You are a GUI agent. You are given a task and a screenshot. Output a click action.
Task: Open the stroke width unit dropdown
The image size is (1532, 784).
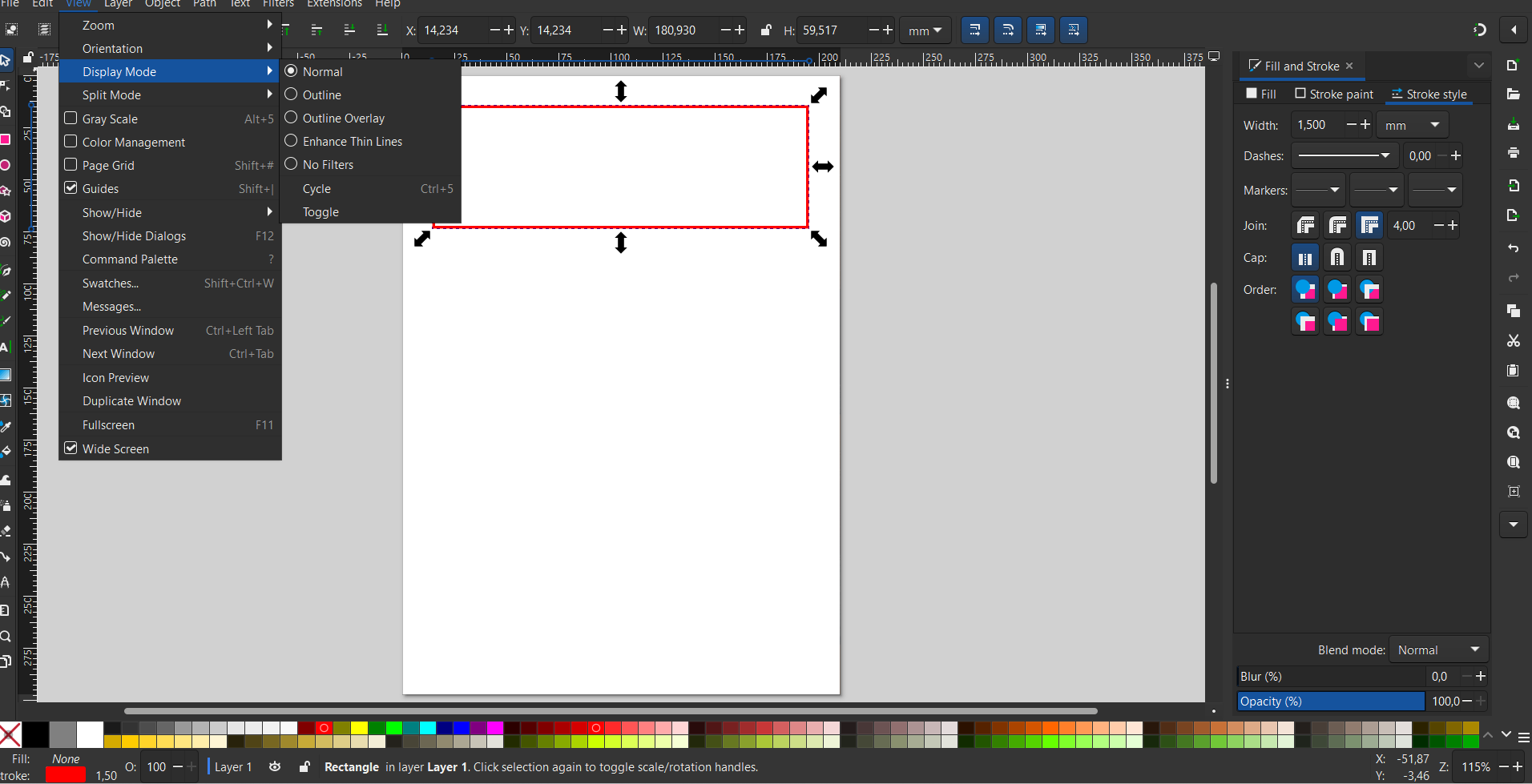coord(1412,126)
